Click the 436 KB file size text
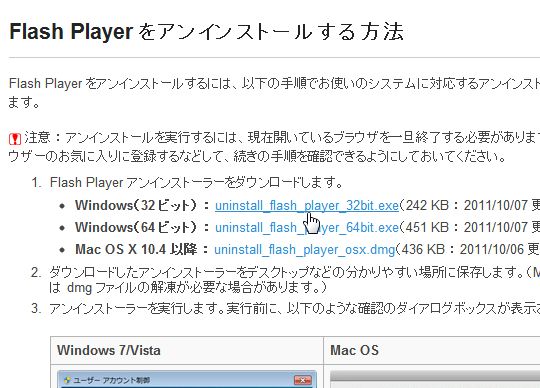The image size is (540, 388). (x=423, y=250)
